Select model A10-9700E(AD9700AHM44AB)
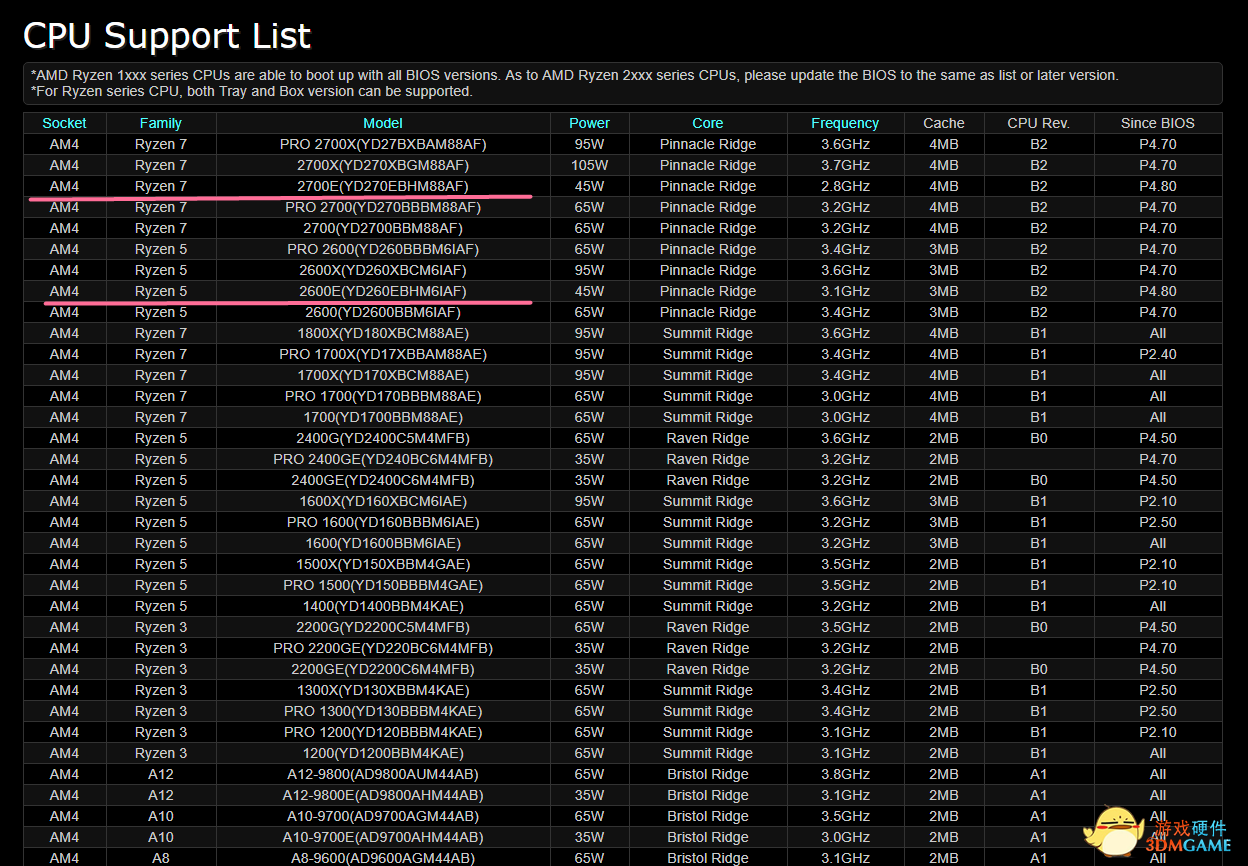 click(x=383, y=837)
